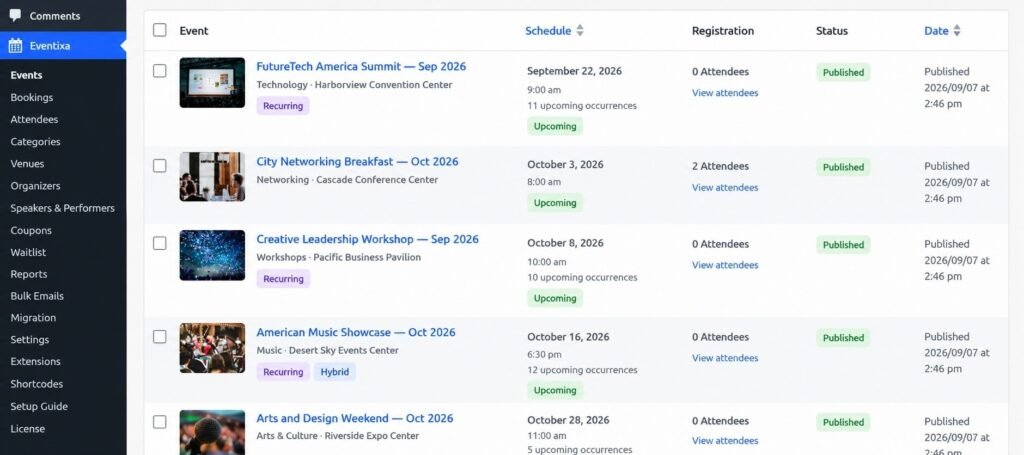
Task: Go to the Events submenu
Action: coord(26,75)
